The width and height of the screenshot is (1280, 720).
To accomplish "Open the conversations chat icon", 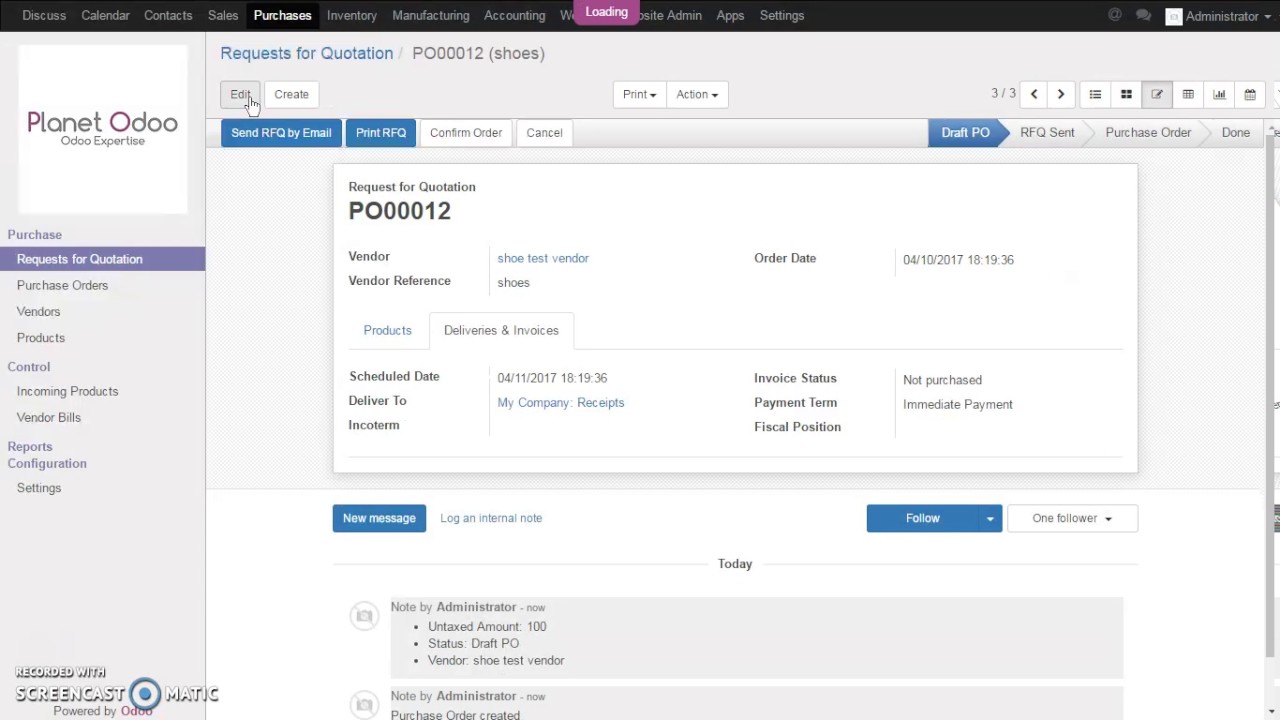I will pyautogui.click(x=1144, y=15).
